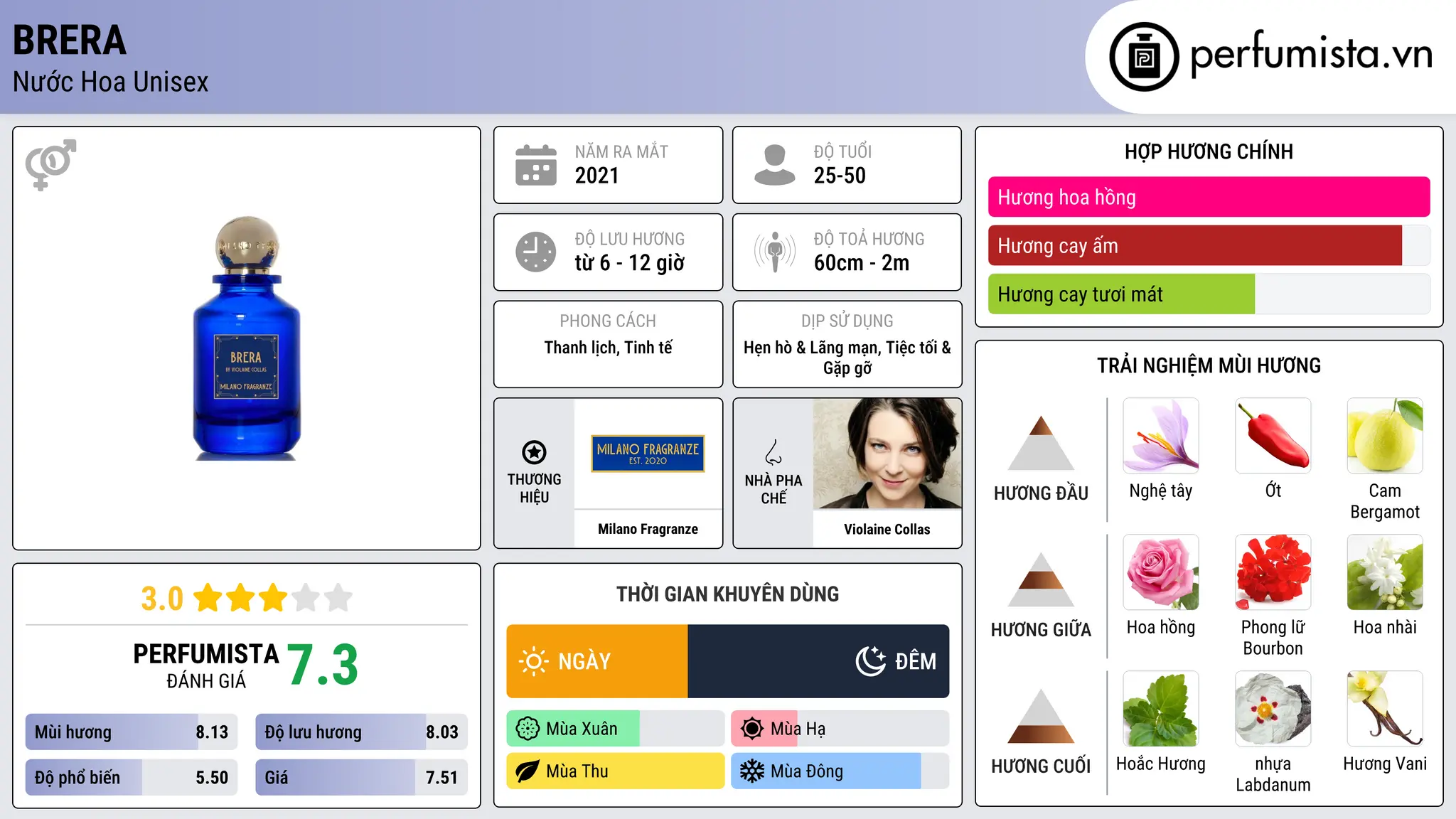Screen dimensions: 1456x819
Task: Click the perfumista.vn site name
Action: point(1312,54)
